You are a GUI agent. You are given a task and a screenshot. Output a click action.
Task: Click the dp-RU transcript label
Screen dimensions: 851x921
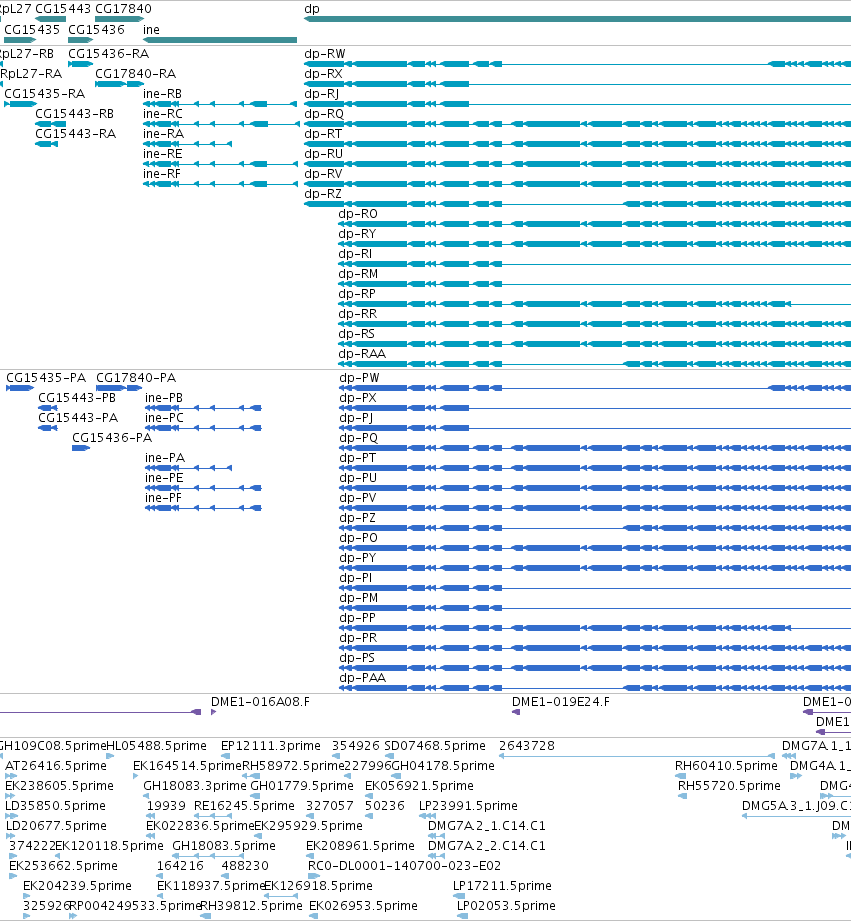point(324,153)
